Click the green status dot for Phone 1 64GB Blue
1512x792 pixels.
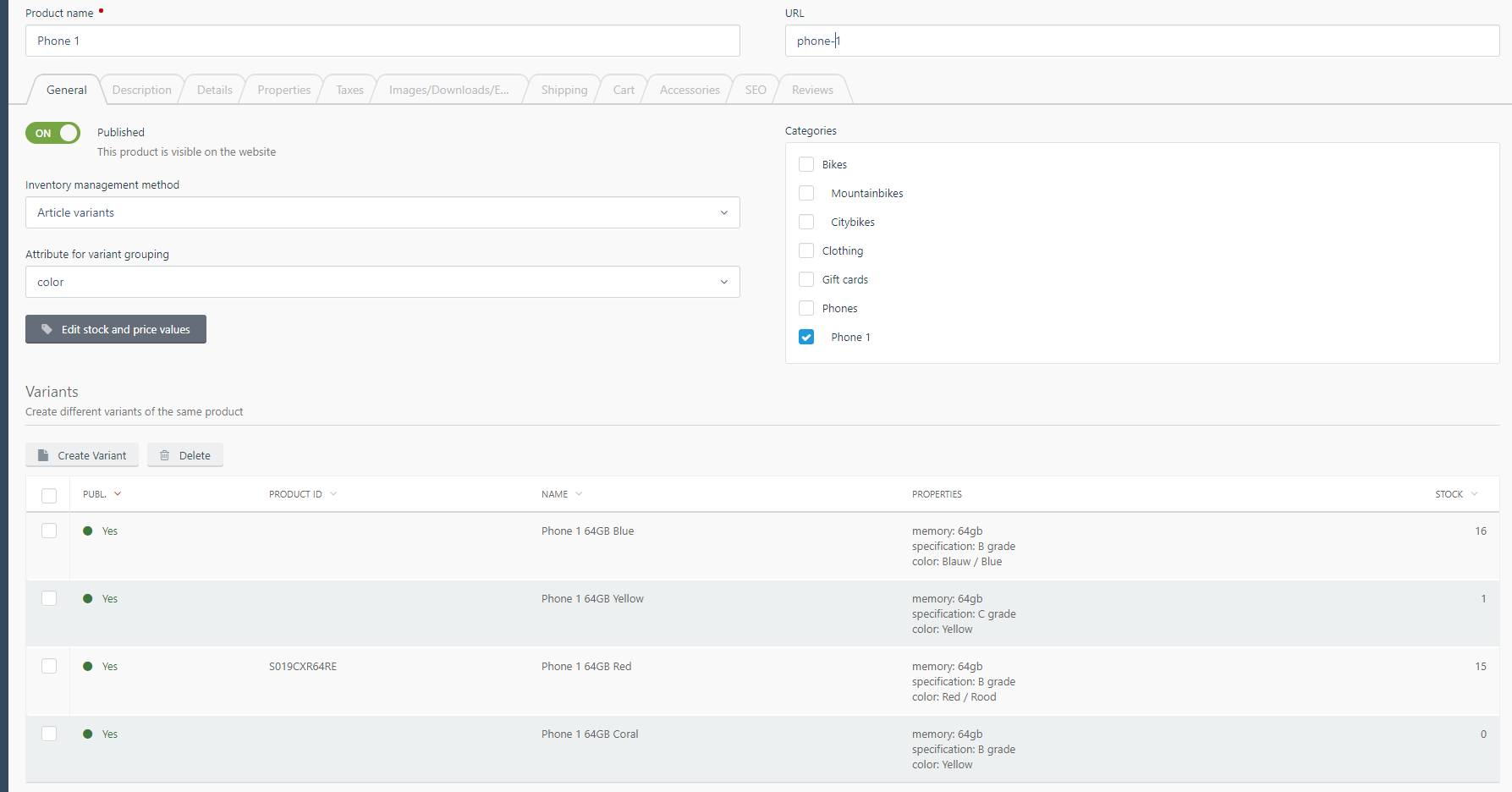click(87, 530)
